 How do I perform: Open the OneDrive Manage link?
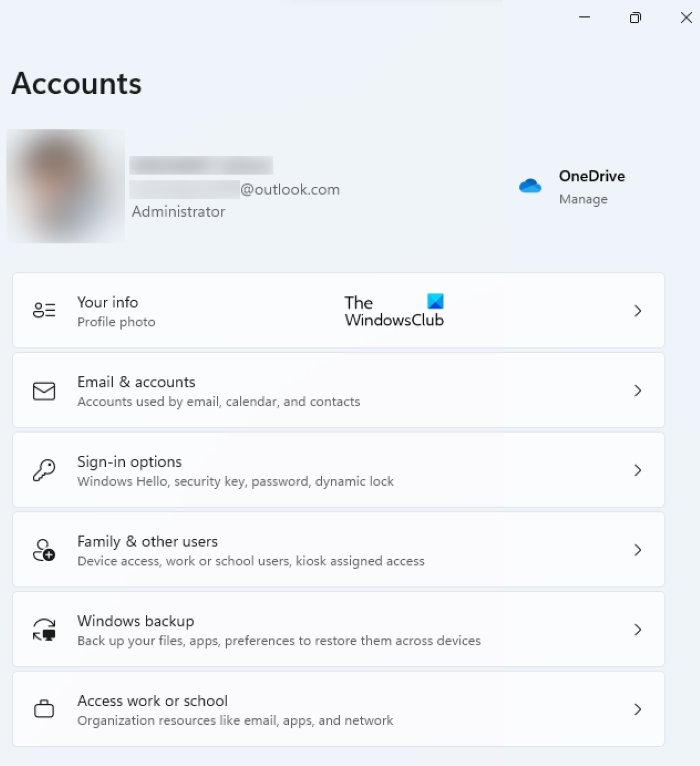pyautogui.click(x=583, y=199)
